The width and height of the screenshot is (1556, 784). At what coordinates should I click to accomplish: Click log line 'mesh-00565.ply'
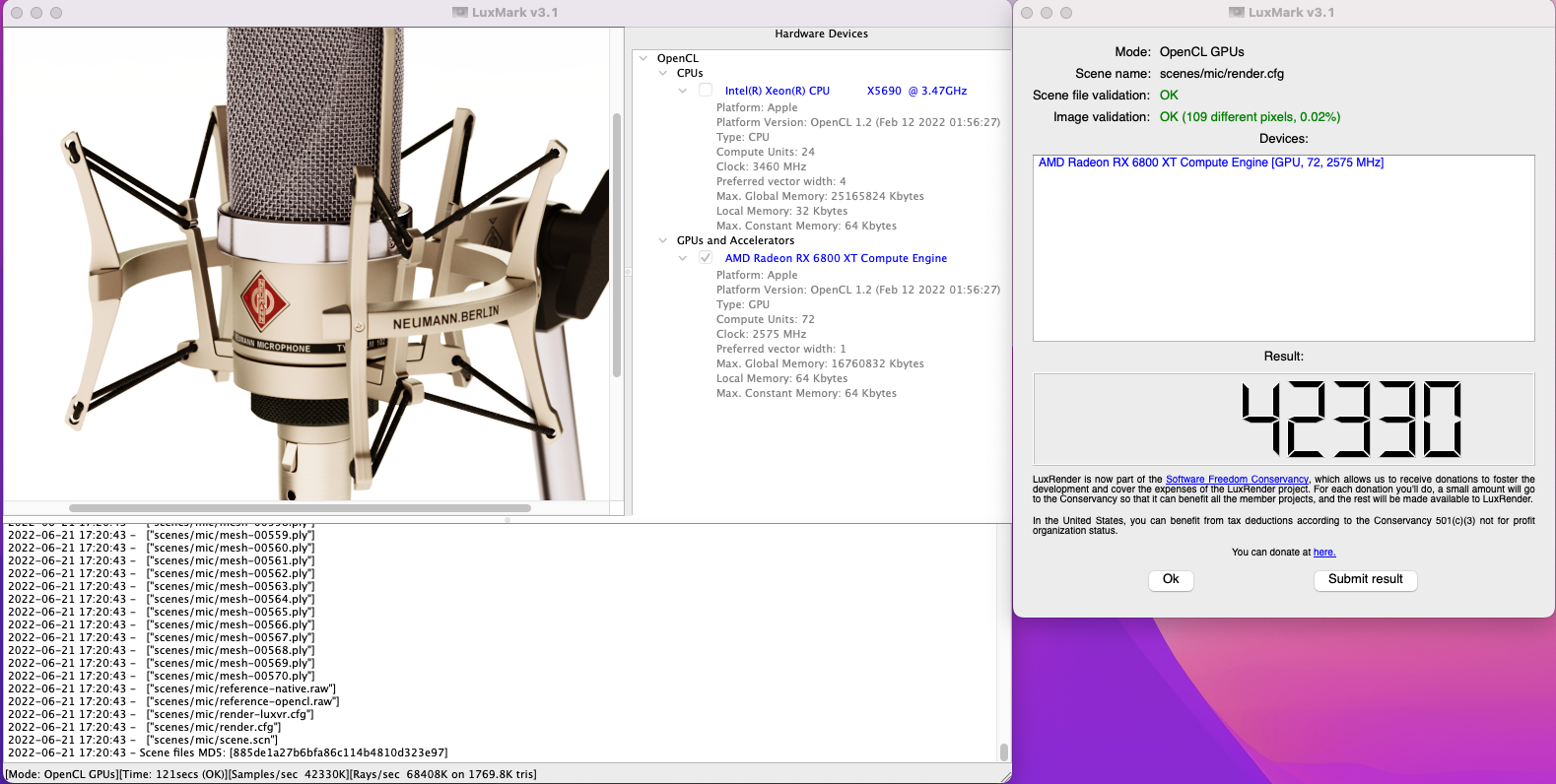162,612
